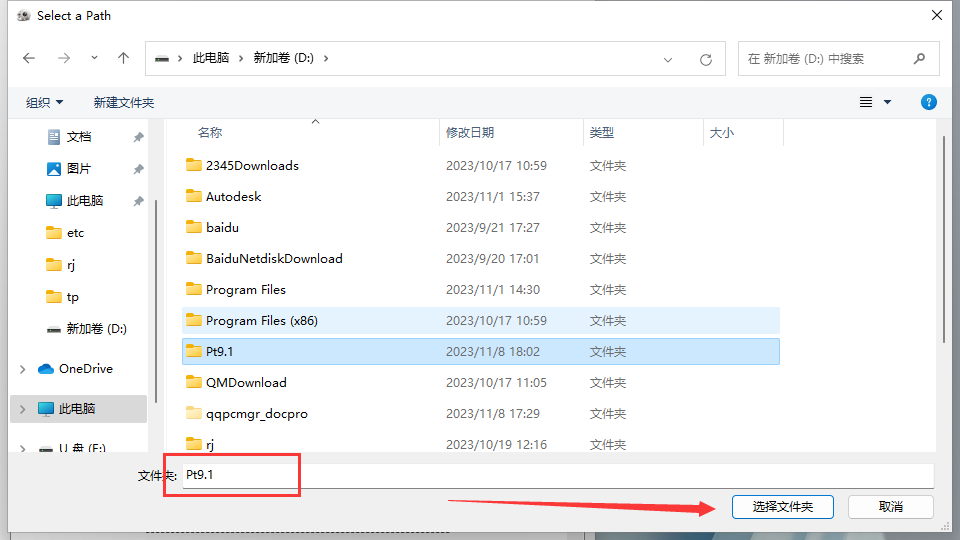Select the Autodesk folder icon
Image resolution: width=960 pixels, height=540 pixels.
[x=194, y=197]
